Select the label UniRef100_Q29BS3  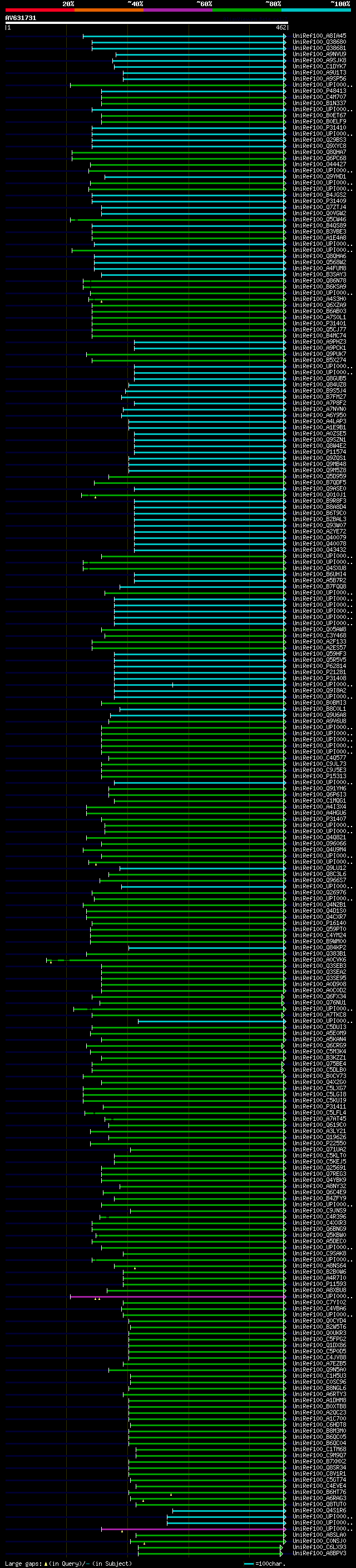click(x=319, y=141)
